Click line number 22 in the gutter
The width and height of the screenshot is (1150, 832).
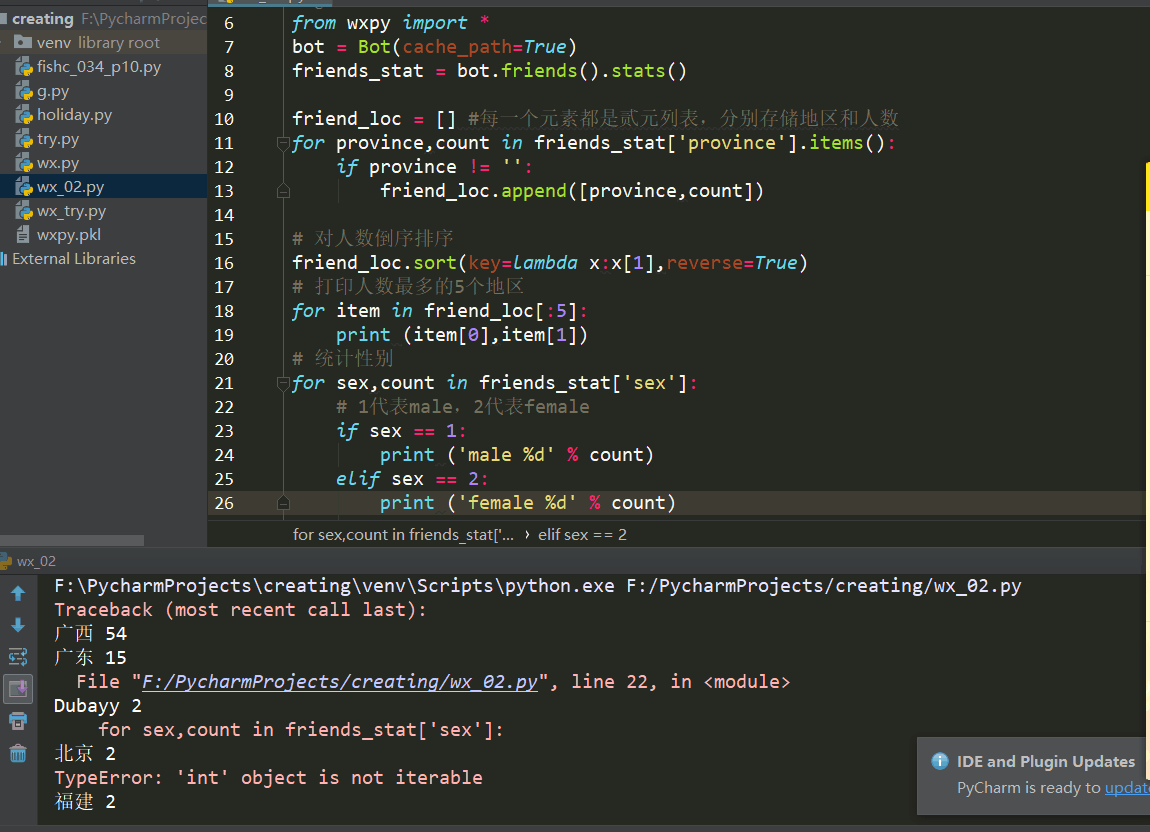[x=224, y=407]
